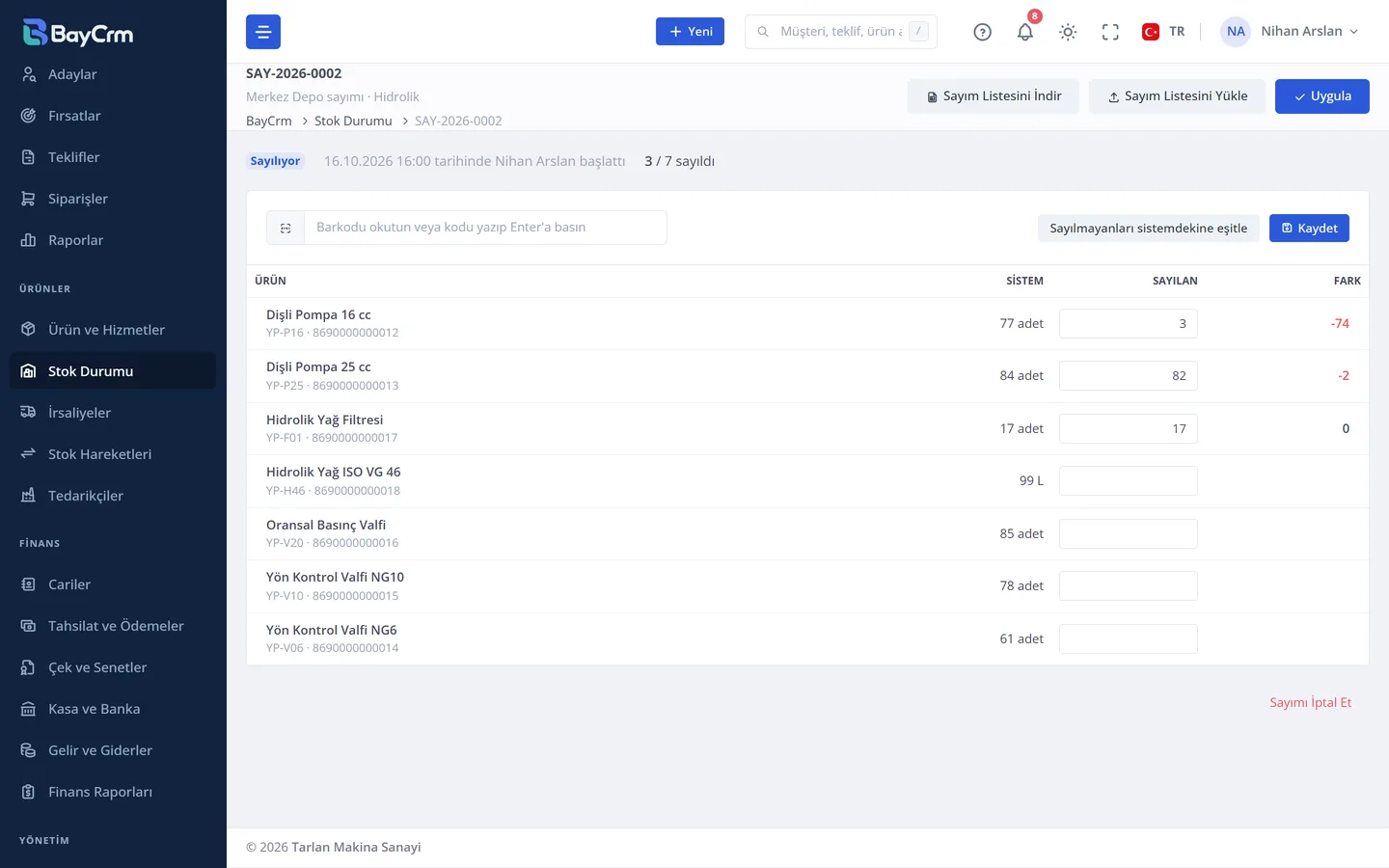This screenshot has height=868, width=1389.
Task: Open the Nihan Arslan user dropdown
Action: coord(1291,32)
